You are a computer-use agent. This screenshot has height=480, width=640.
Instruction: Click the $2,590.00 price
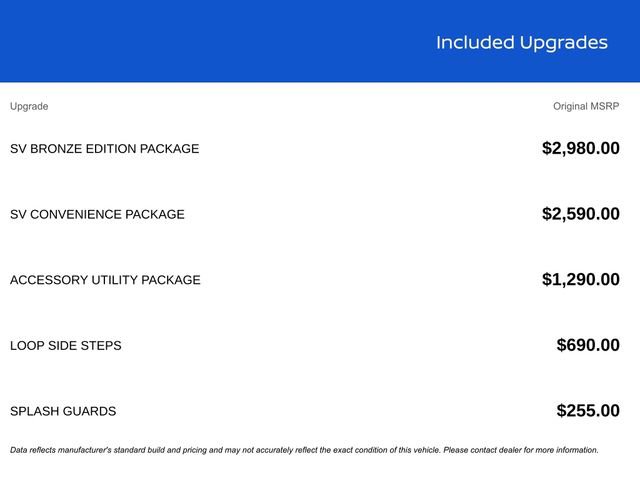pyautogui.click(x=580, y=214)
